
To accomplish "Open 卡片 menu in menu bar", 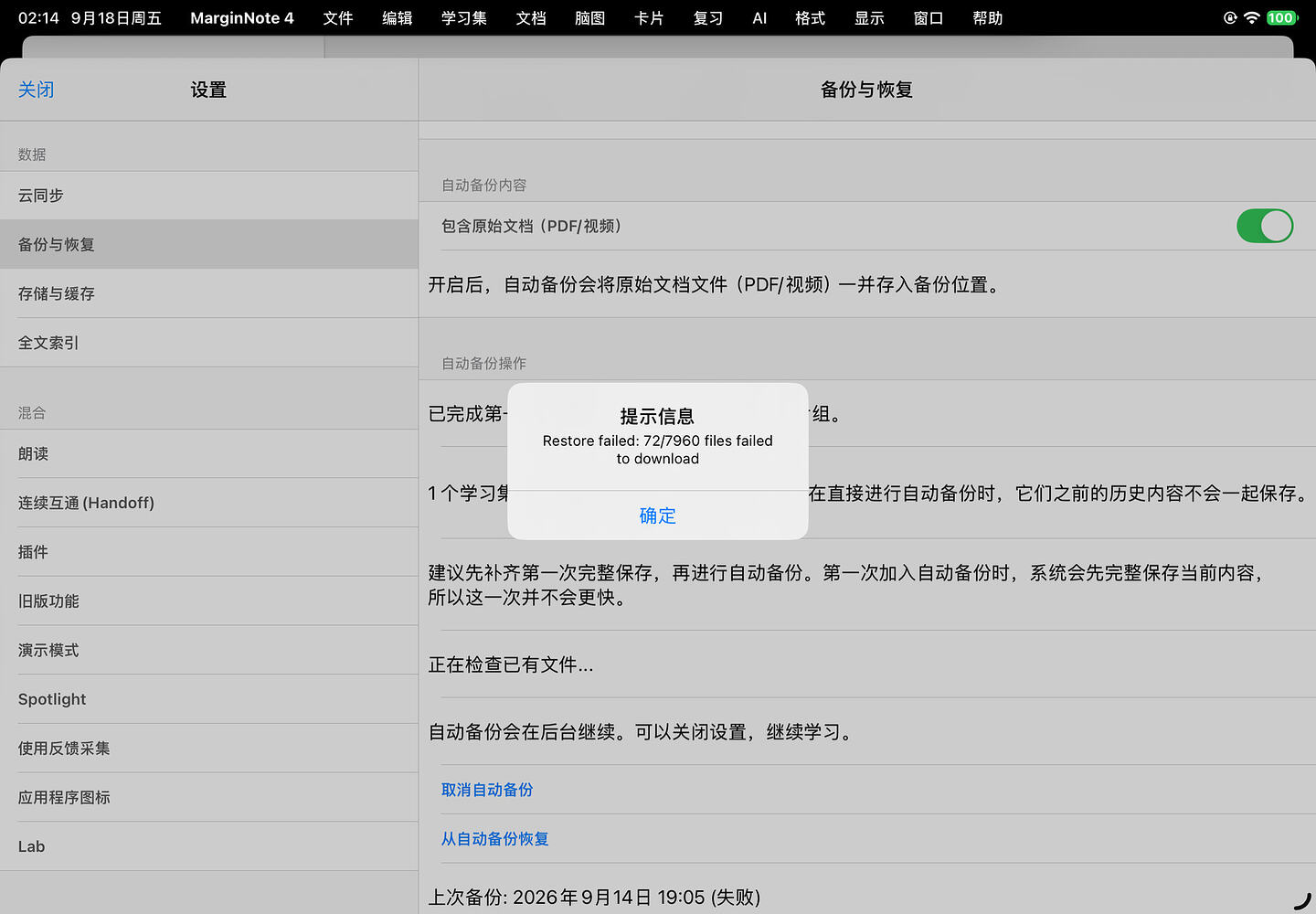I will tap(649, 17).
